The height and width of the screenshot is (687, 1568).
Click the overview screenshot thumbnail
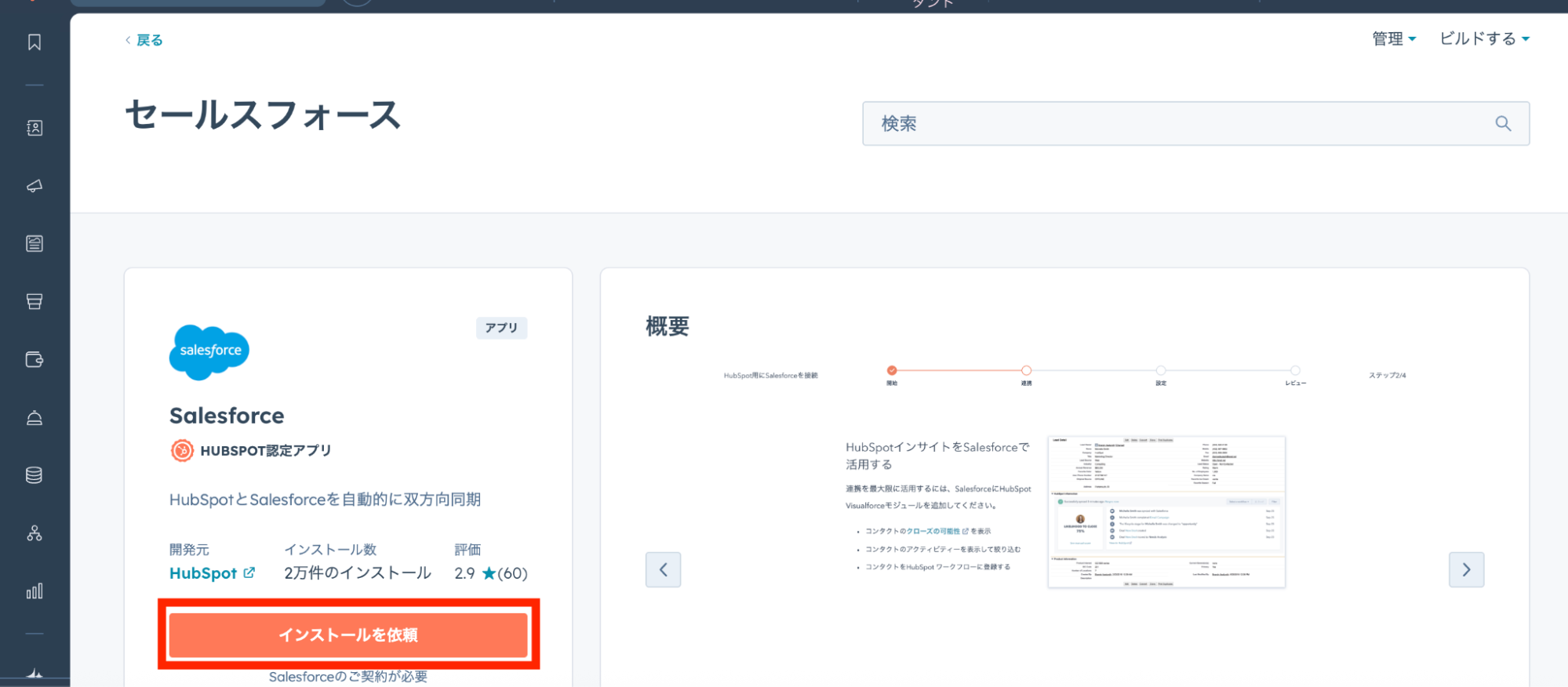[x=1166, y=511]
